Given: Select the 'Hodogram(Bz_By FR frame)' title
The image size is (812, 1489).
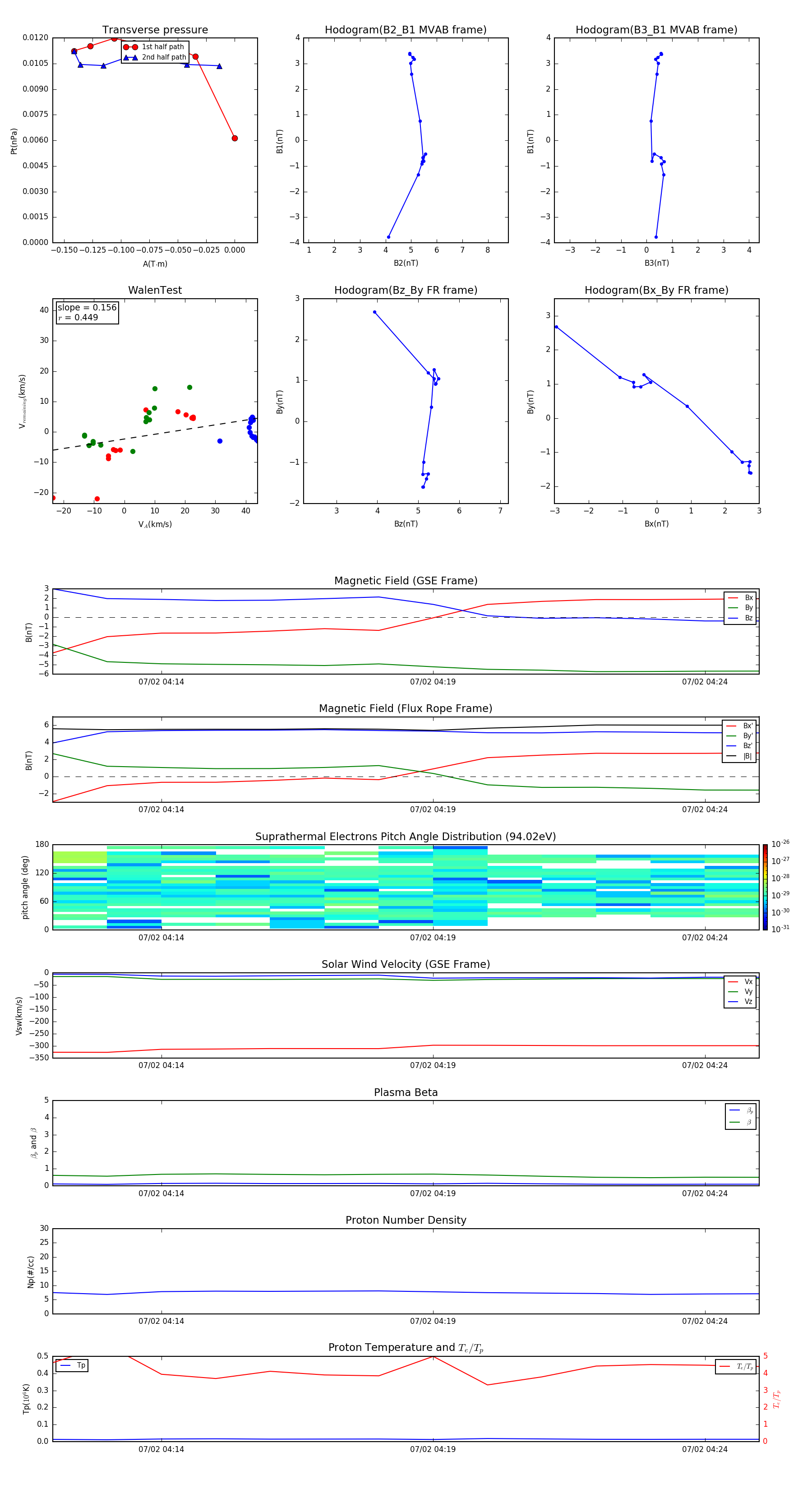Looking at the screenshot, I should coord(406,290).
